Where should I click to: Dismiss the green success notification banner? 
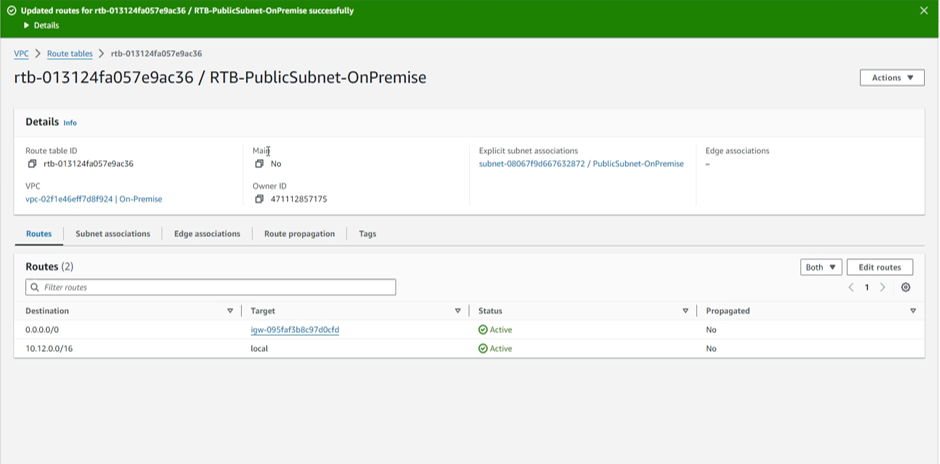click(x=924, y=11)
